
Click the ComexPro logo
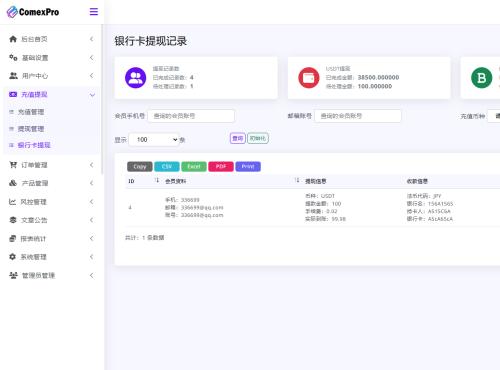pyautogui.click(x=33, y=12)
